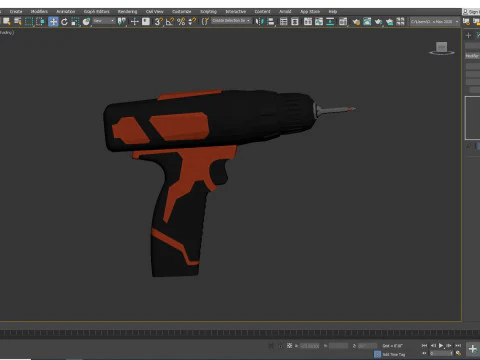Click the Modifier List dropdown
The image size is (480, 360).
[x=472, y=56]
